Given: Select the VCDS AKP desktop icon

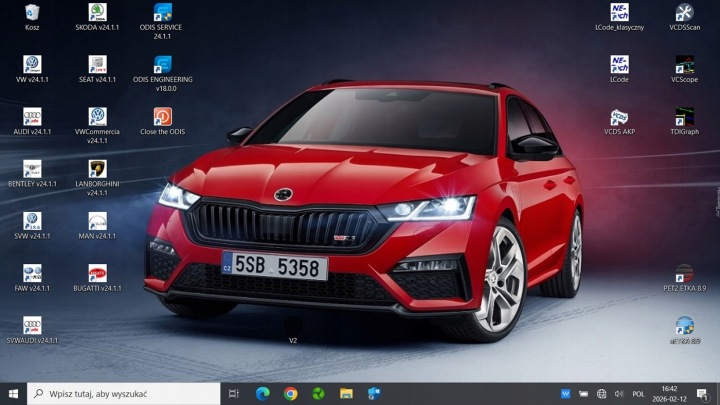Looking at the screenshot, I should [619, 122].
